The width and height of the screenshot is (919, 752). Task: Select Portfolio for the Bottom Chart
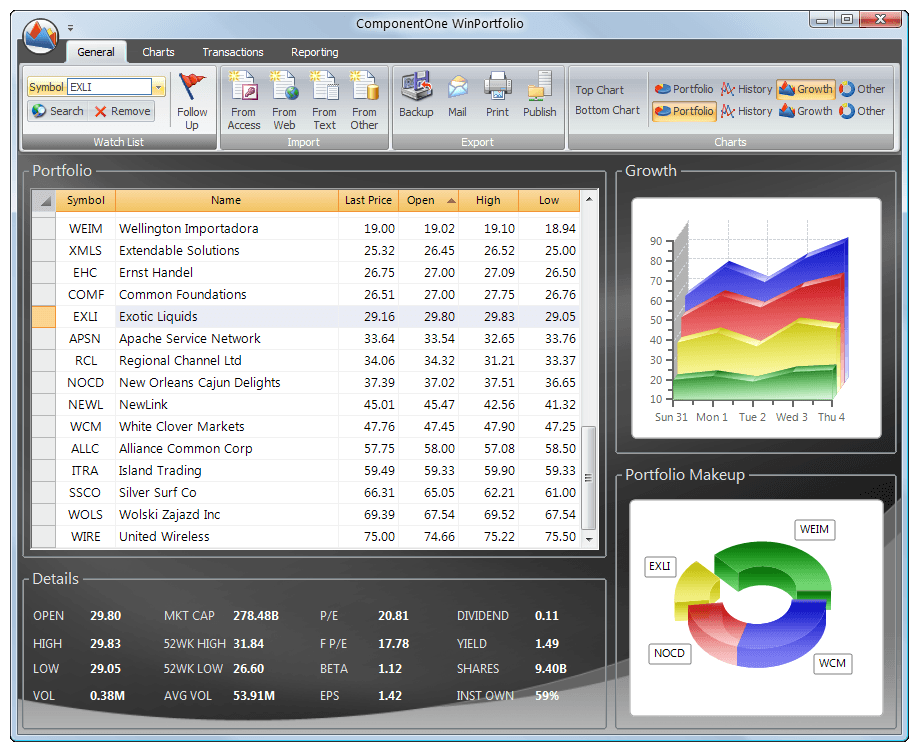point(684,111)
